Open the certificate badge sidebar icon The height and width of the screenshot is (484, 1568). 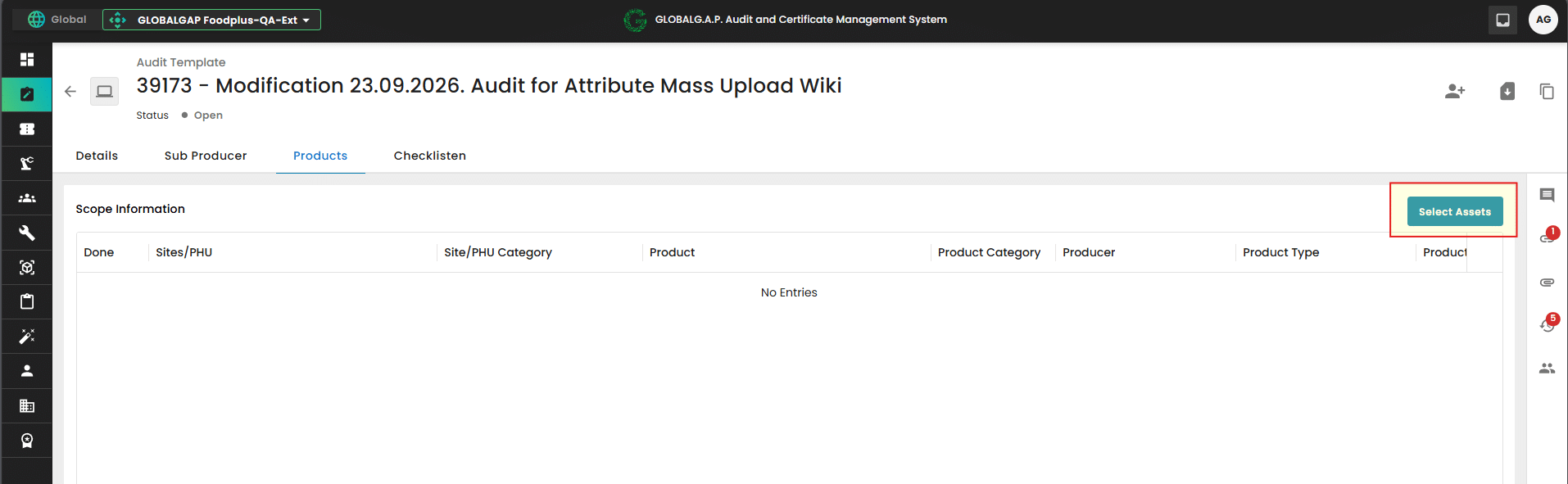[x=27, y=441]
